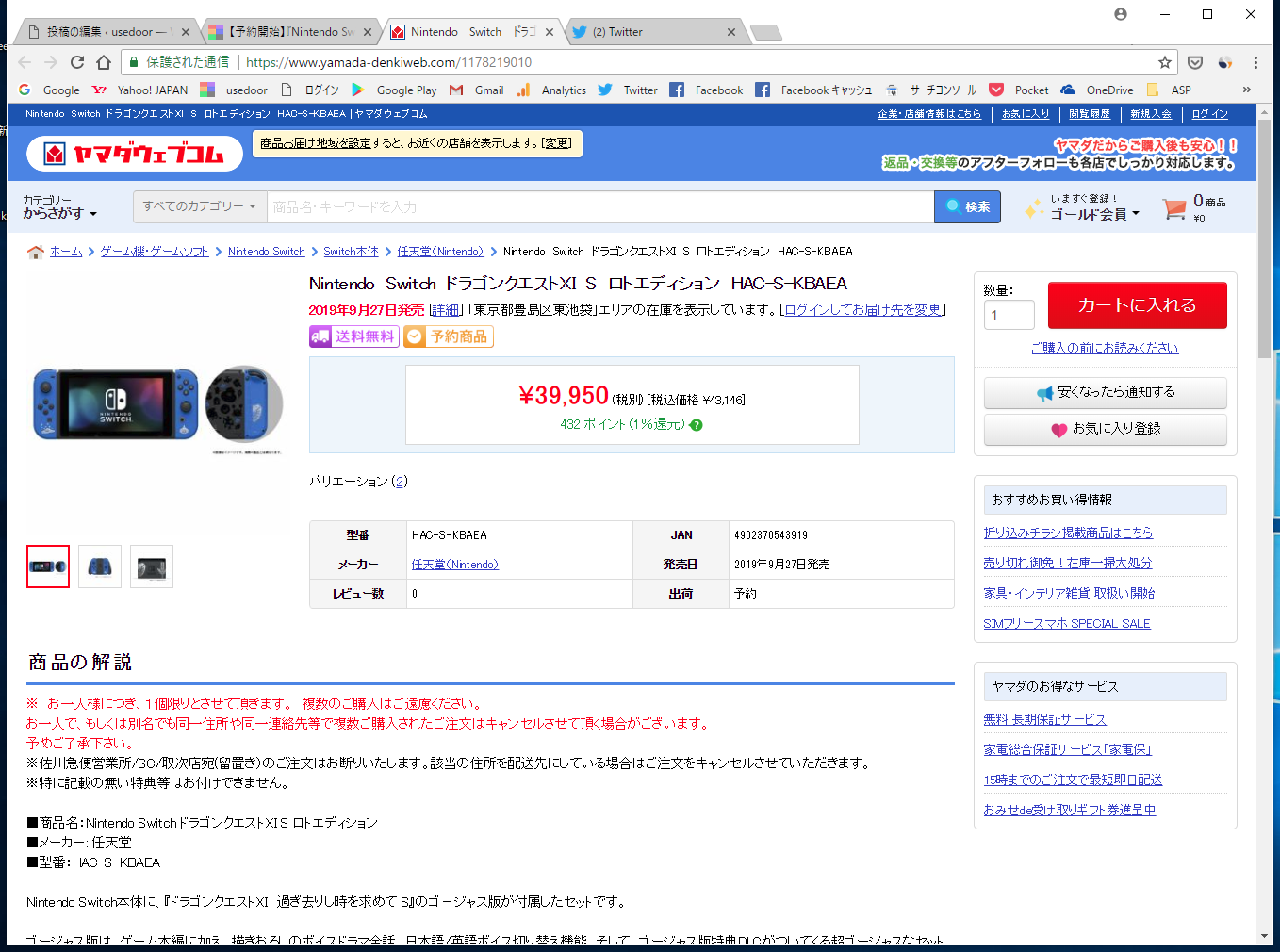This screenshot has width=1280, height=952.
Task: Reload the page with the refresh icon
Action: click(77, 62)
